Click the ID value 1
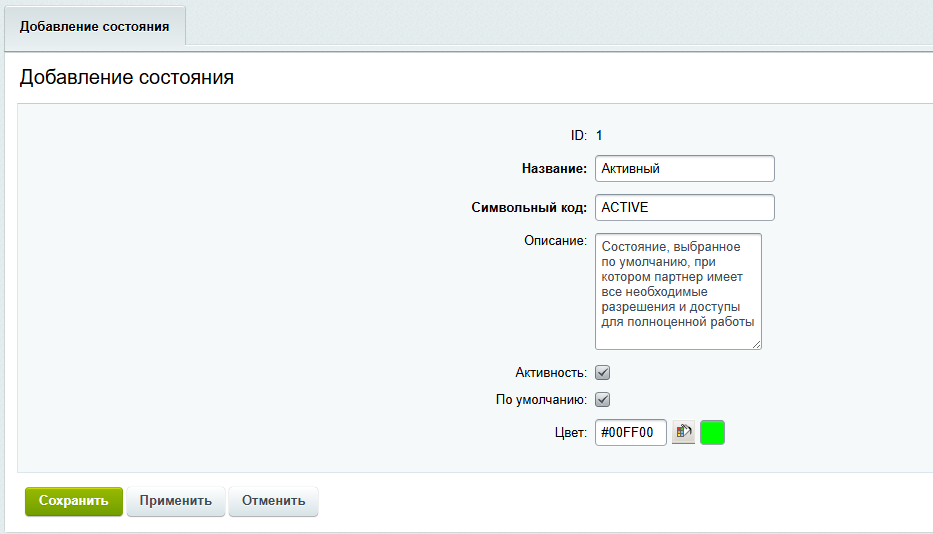Screen dimensions: 933x534 599,135
